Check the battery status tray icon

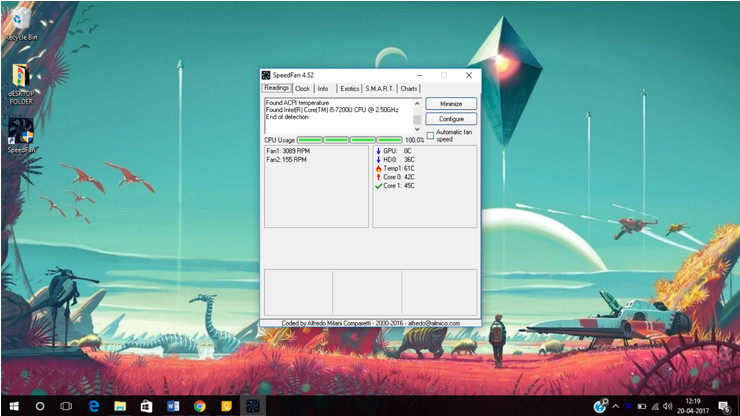click(x=642, y=406)
